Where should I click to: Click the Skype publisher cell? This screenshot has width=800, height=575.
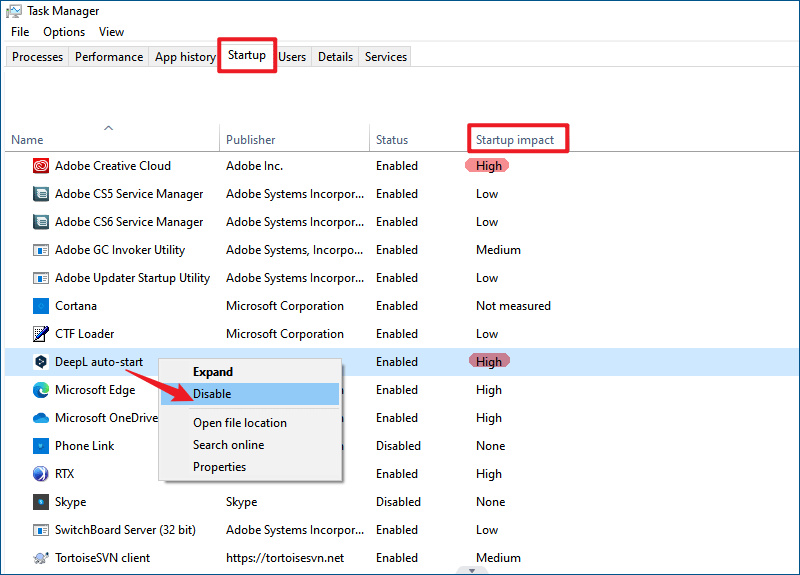(x=241, y=502)
